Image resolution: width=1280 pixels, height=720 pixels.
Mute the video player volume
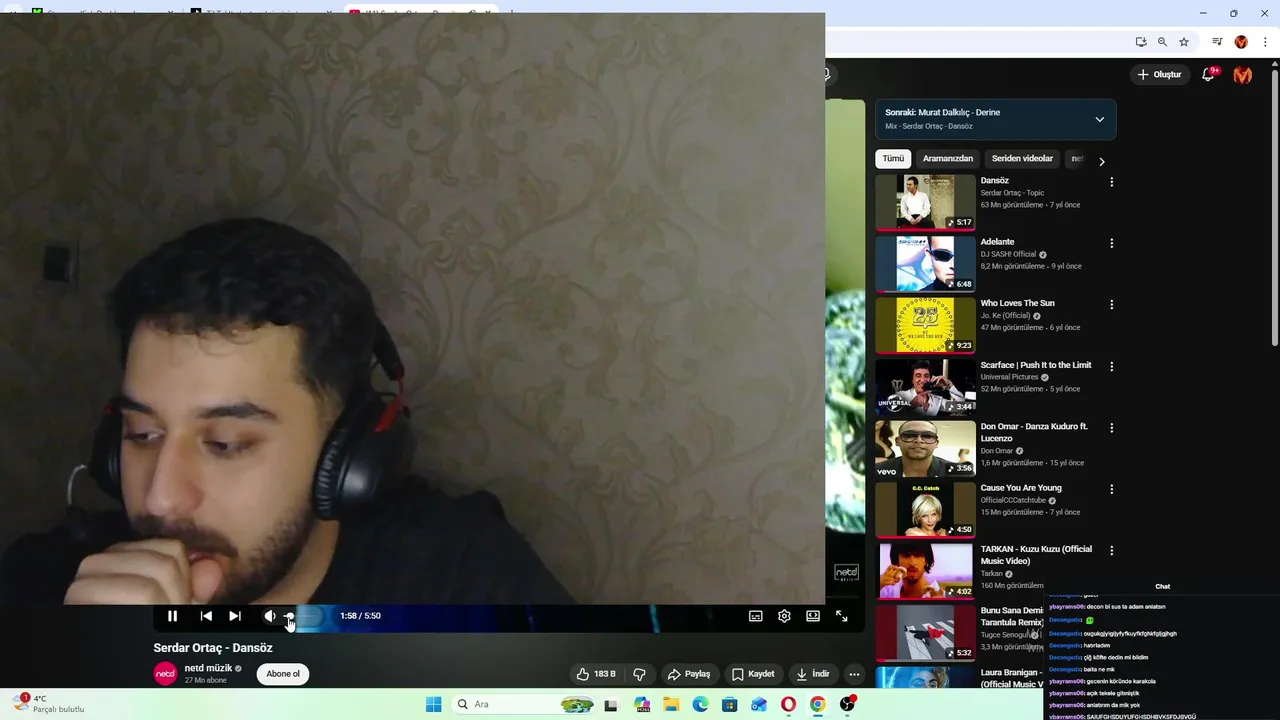[269, 616]
